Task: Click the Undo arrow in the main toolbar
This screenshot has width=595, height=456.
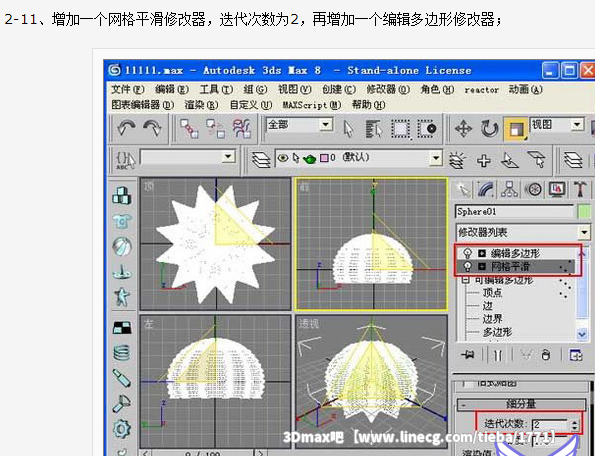Action: click(x=126, y=128)
